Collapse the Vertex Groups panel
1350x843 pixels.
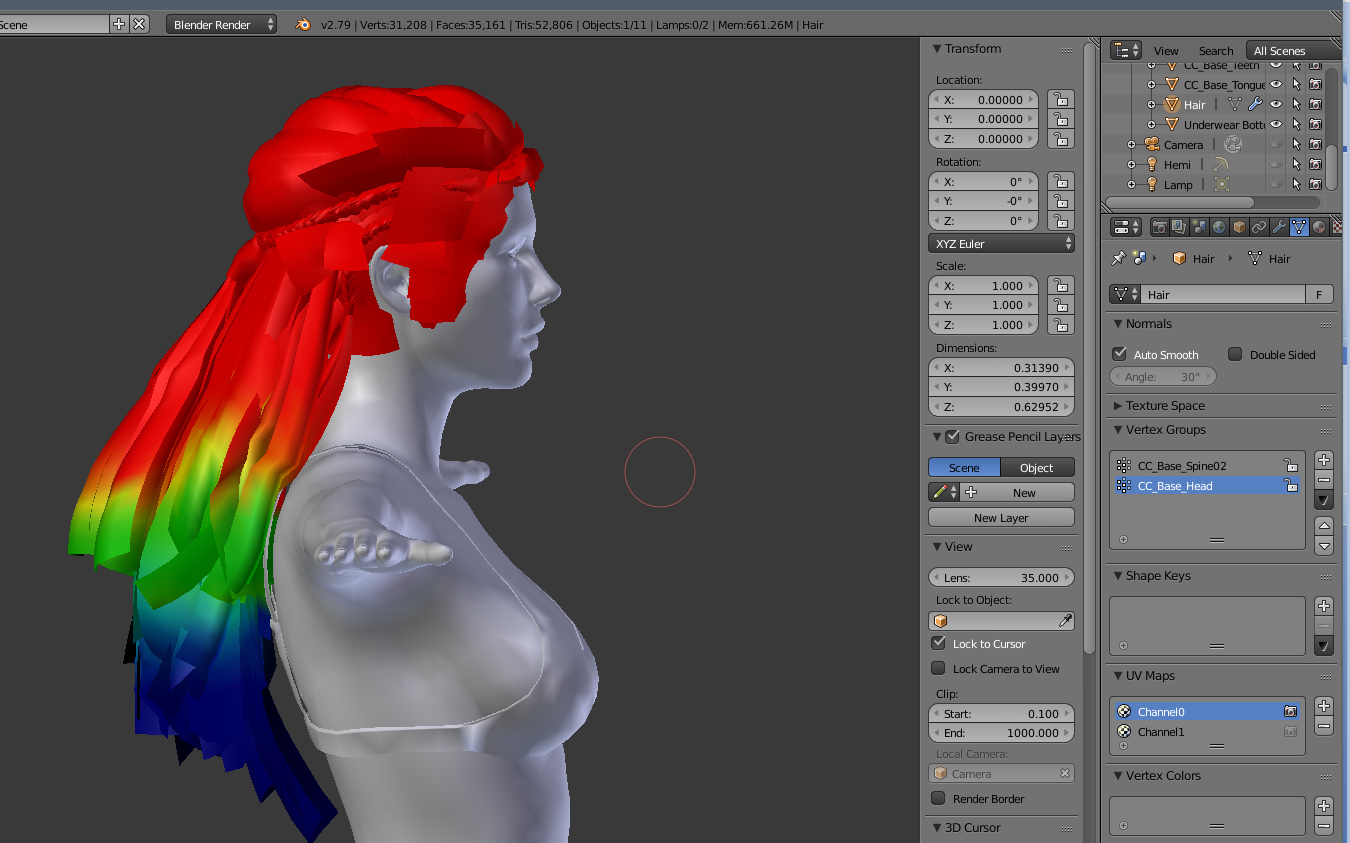pyautogui.click(x=1118, y=429)
